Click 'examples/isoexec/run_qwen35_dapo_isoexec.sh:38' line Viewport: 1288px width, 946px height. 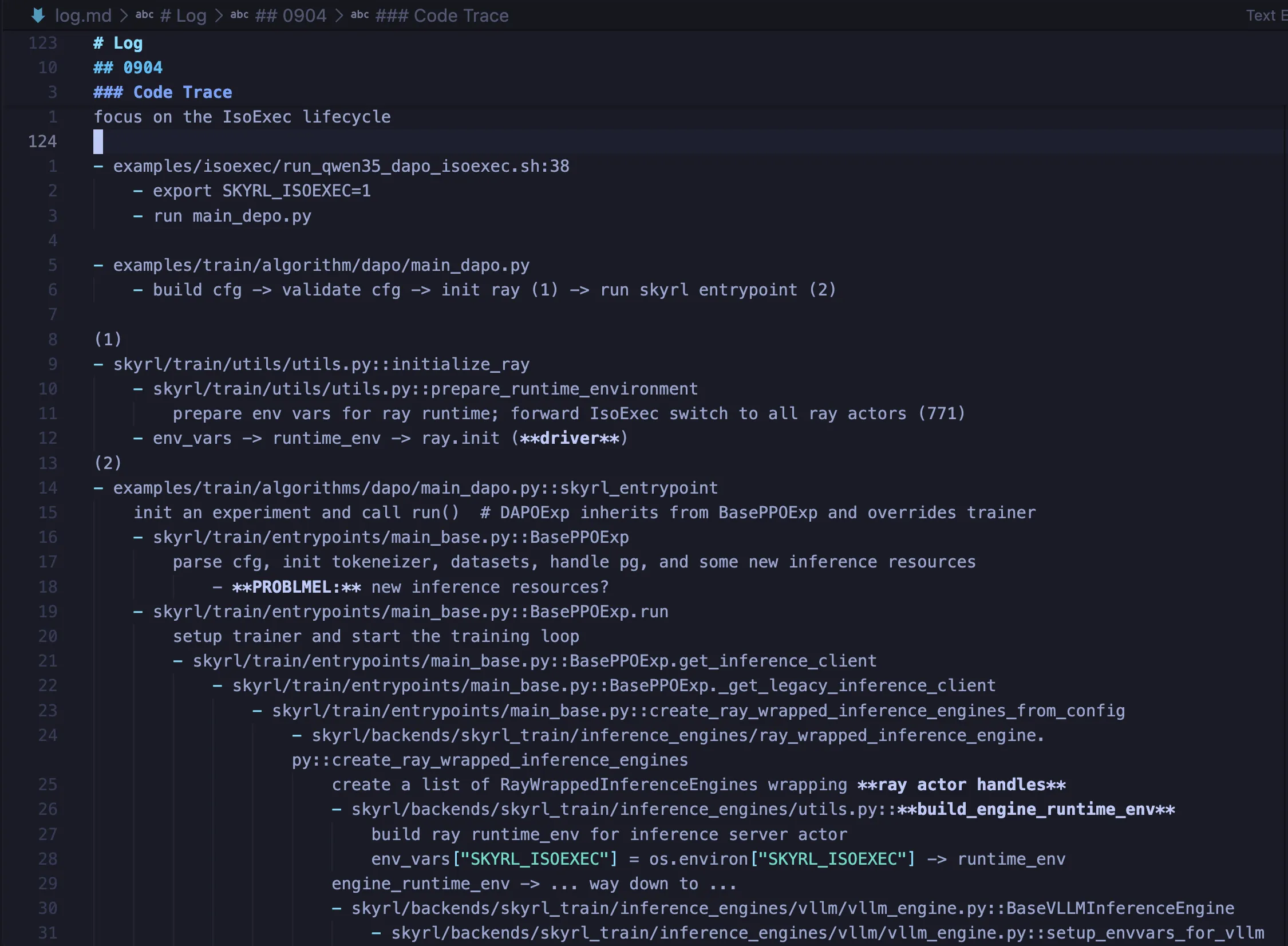point(341,166)
